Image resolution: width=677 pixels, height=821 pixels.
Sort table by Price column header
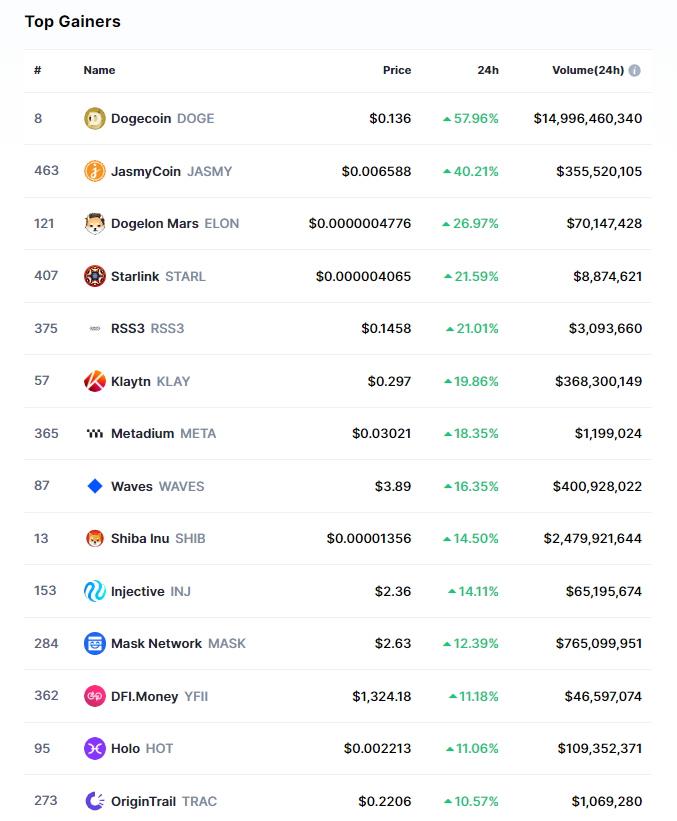click(x=397, y=70)
